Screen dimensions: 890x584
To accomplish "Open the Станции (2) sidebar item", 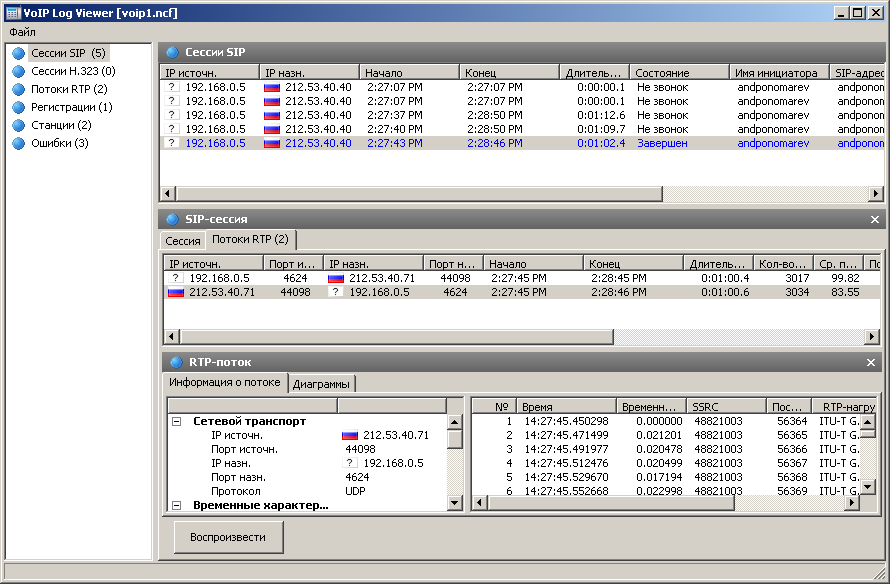I will coord(61,125).
